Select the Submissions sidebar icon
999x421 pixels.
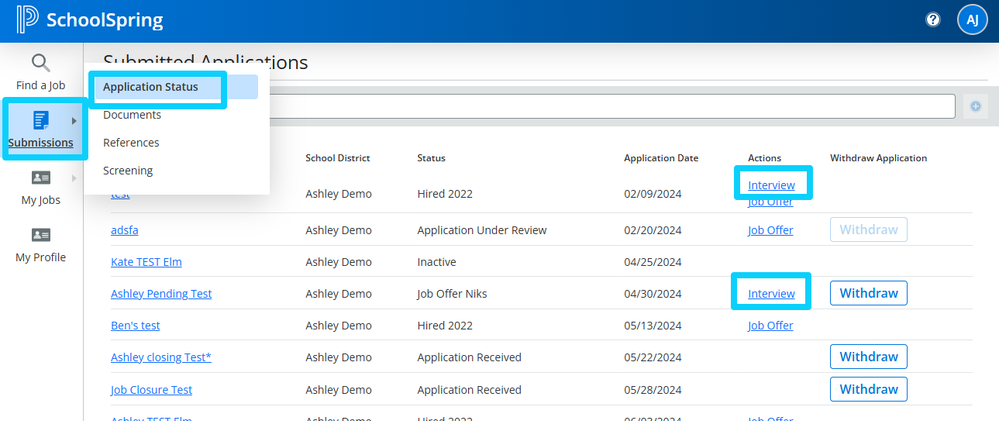(x=41, y=122)
